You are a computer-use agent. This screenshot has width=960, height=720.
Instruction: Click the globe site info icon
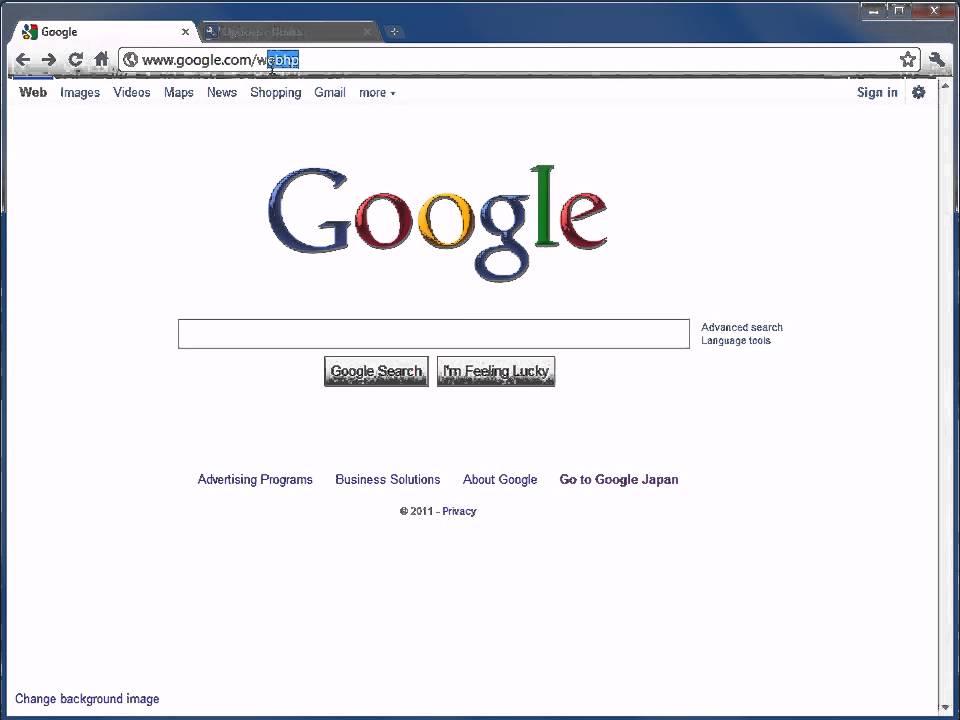point(130,59)
